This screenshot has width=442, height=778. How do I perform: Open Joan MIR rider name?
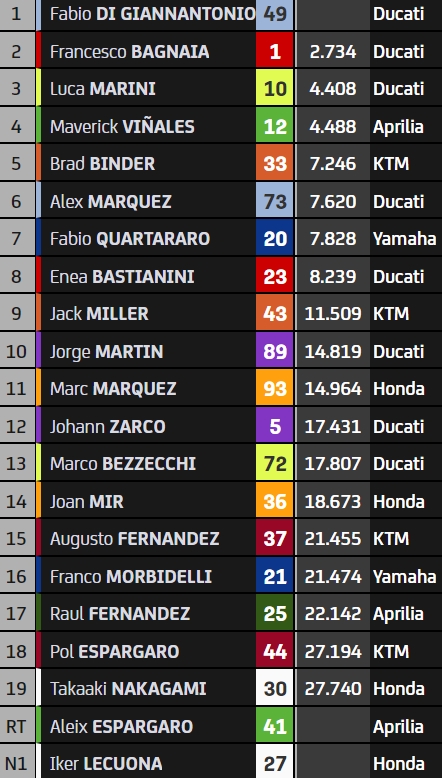click(87, 501)
